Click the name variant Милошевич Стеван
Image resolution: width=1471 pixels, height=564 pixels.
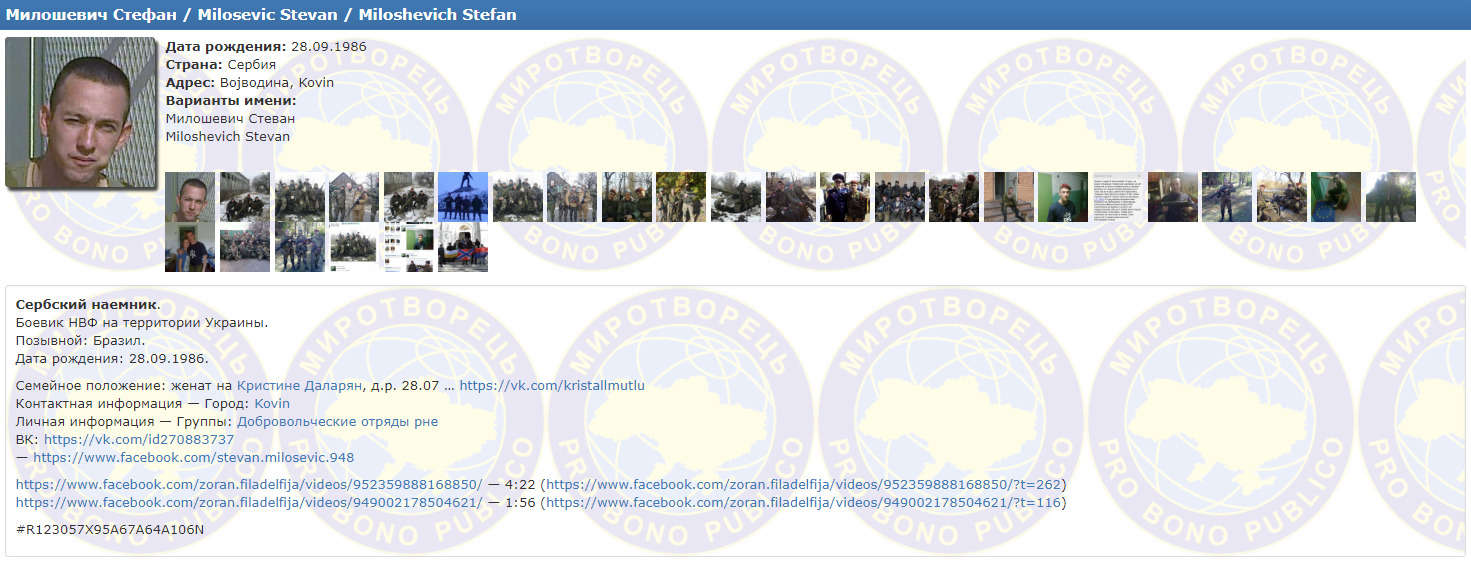229,118
